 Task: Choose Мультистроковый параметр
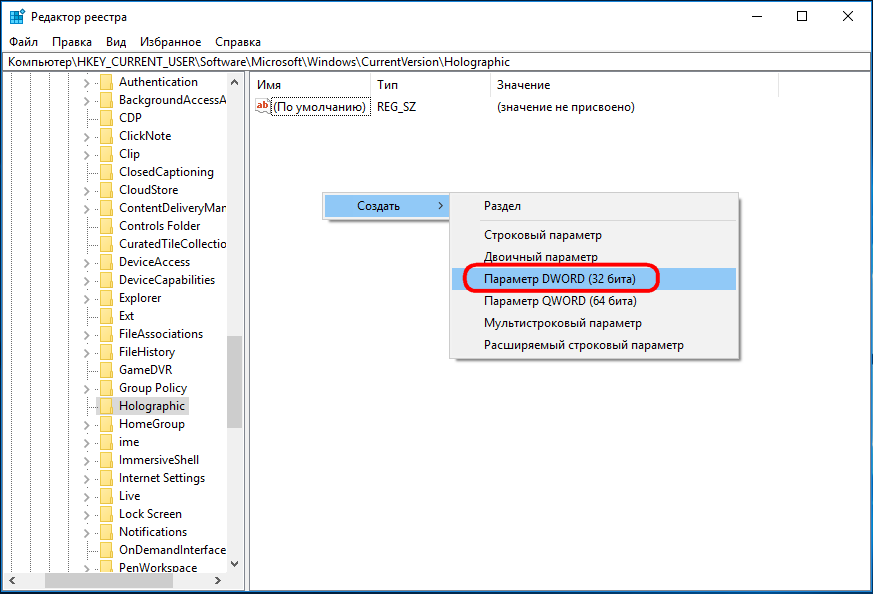(x=594, y=323)
